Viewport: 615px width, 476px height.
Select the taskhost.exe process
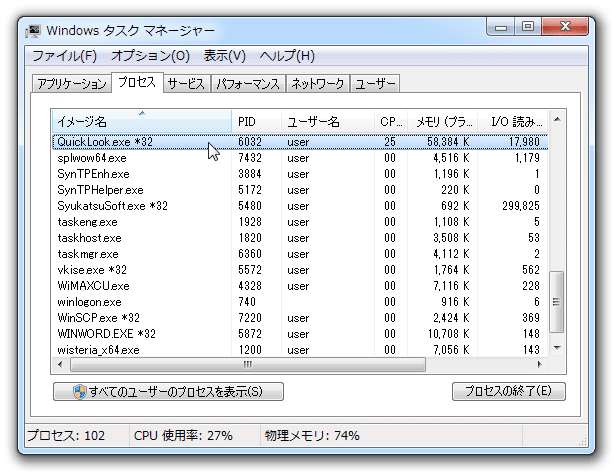coord(300,238)
